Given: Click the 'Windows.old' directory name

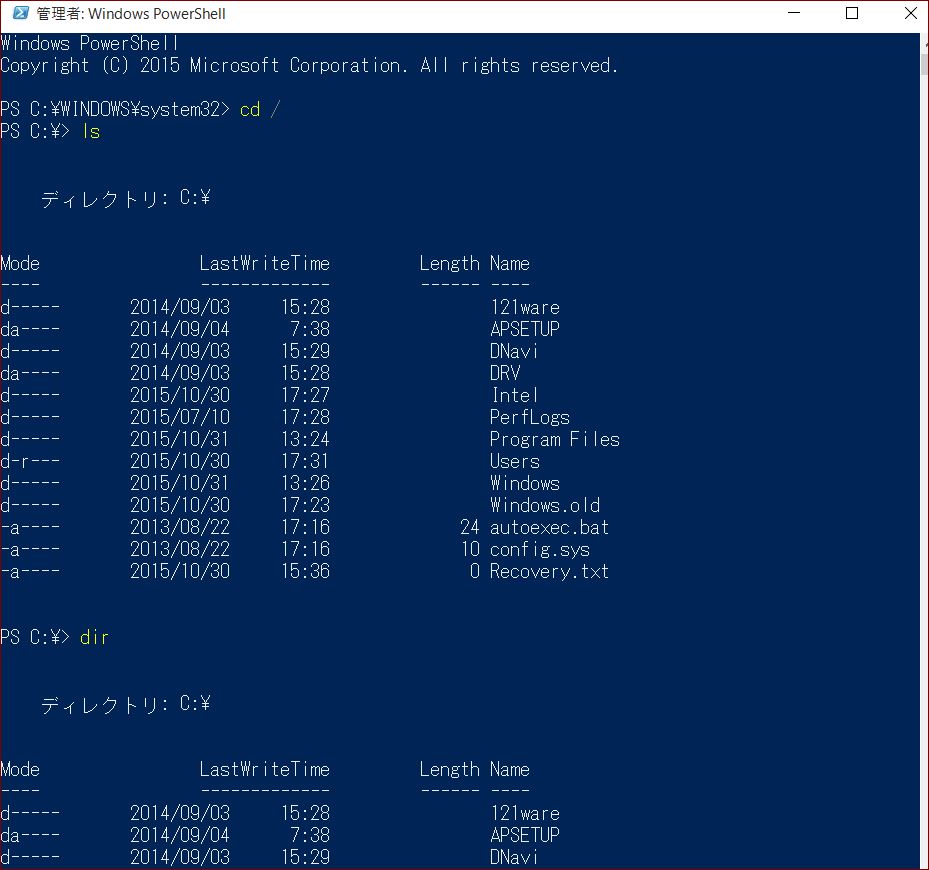Looking at the screenshot, I should [545, 505].
